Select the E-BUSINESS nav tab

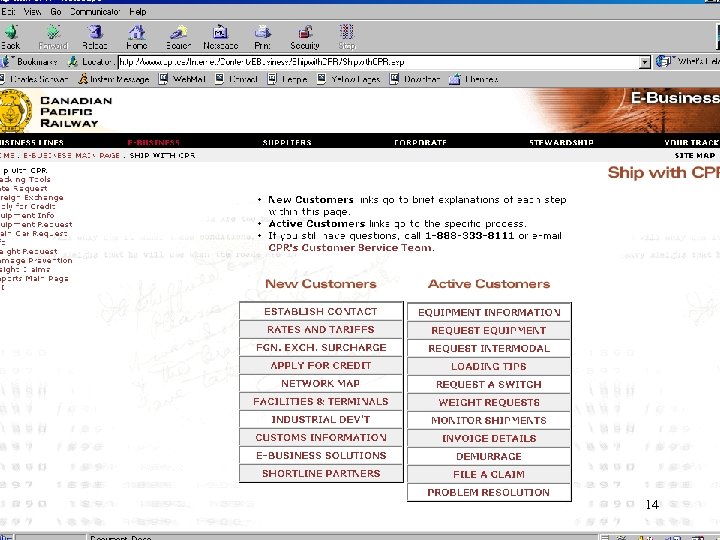point(154,142)
